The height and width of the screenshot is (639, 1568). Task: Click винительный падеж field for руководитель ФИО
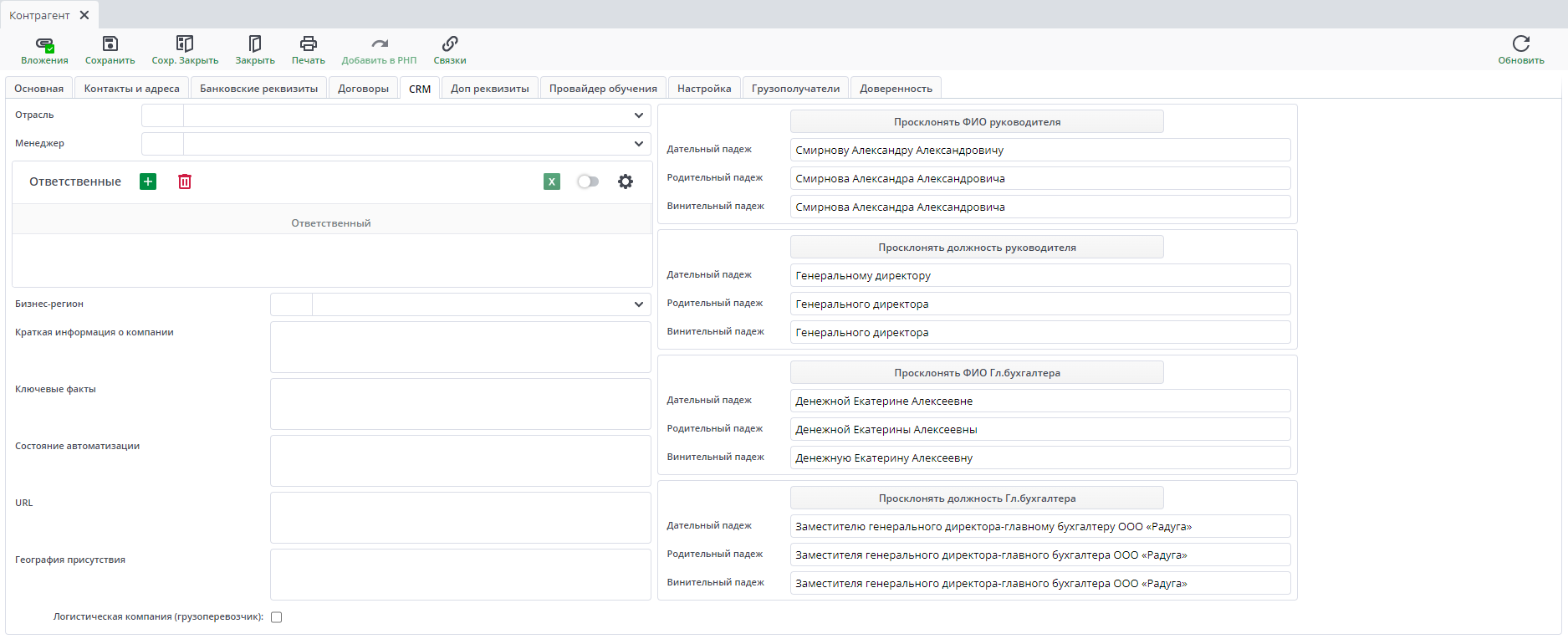[1040, 207]
